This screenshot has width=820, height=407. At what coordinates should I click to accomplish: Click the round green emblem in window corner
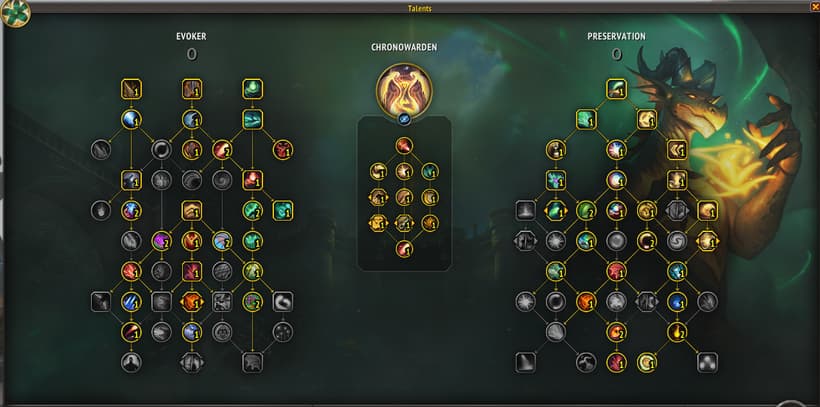pos(15,14)
